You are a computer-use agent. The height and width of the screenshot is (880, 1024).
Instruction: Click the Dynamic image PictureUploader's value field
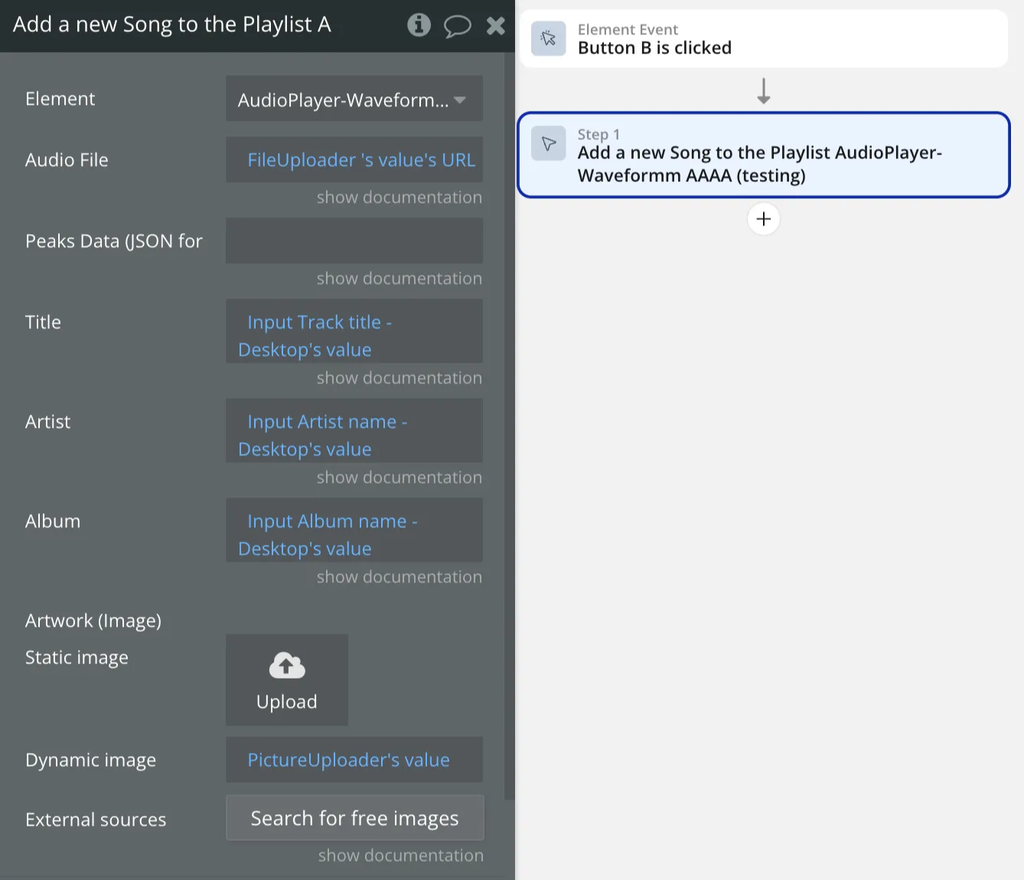click(x=354, y=760)
